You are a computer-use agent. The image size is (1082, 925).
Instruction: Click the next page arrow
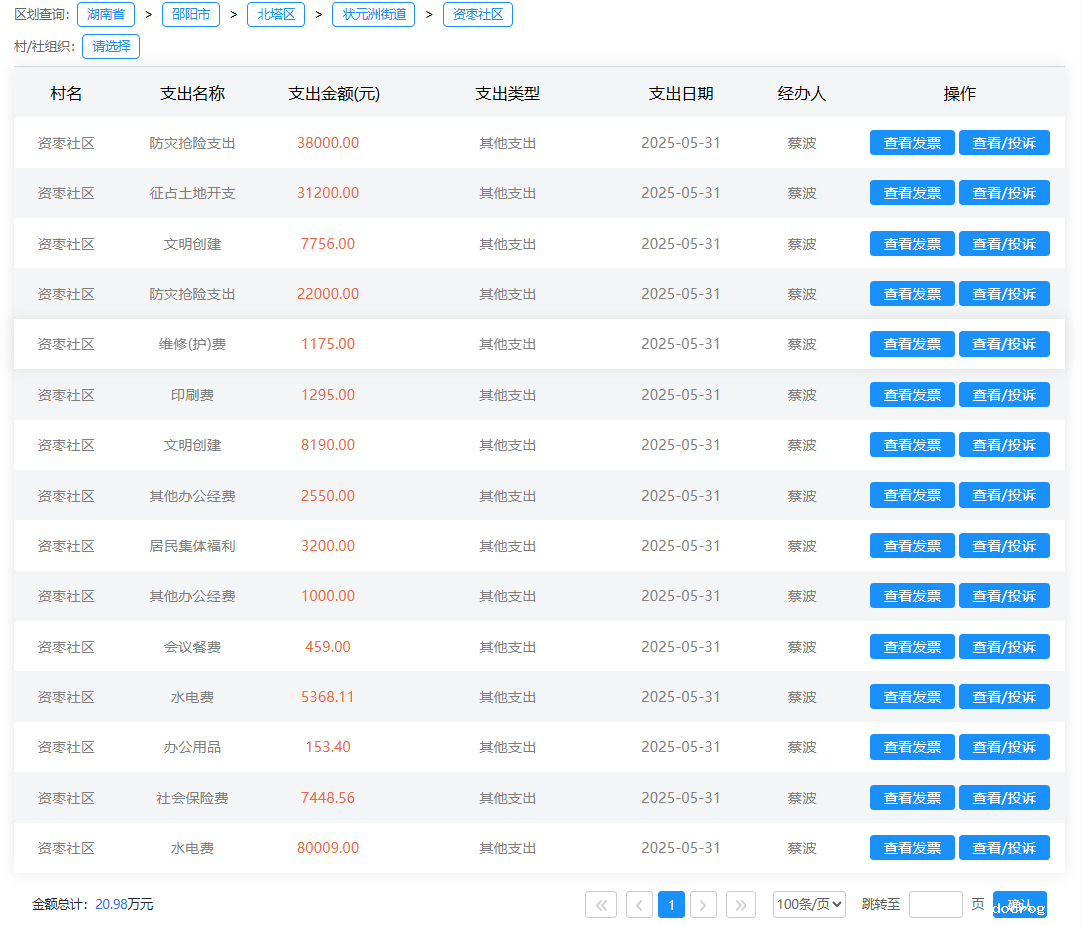(x=704, y=905)
